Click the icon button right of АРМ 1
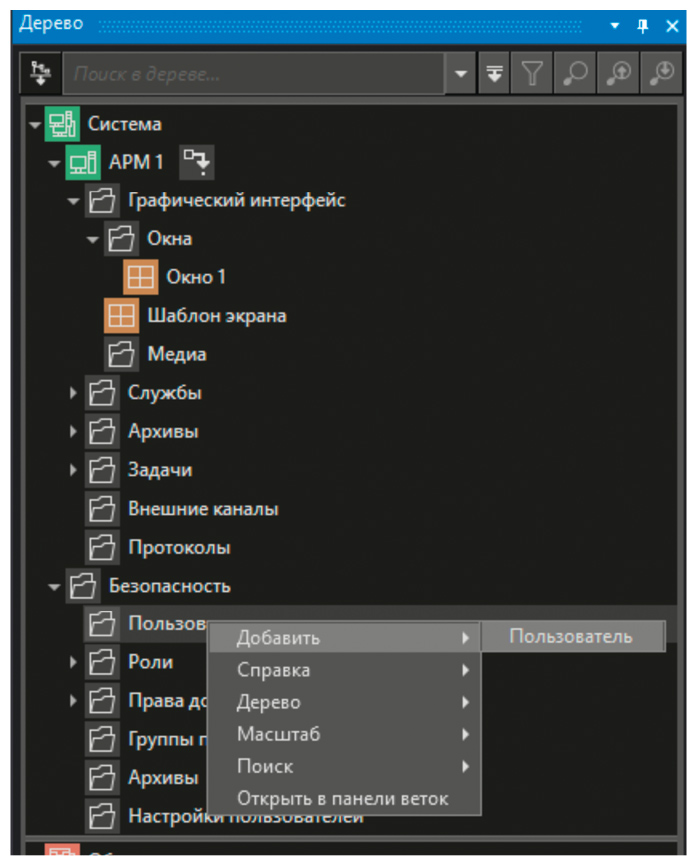 (x=196, y=162)
